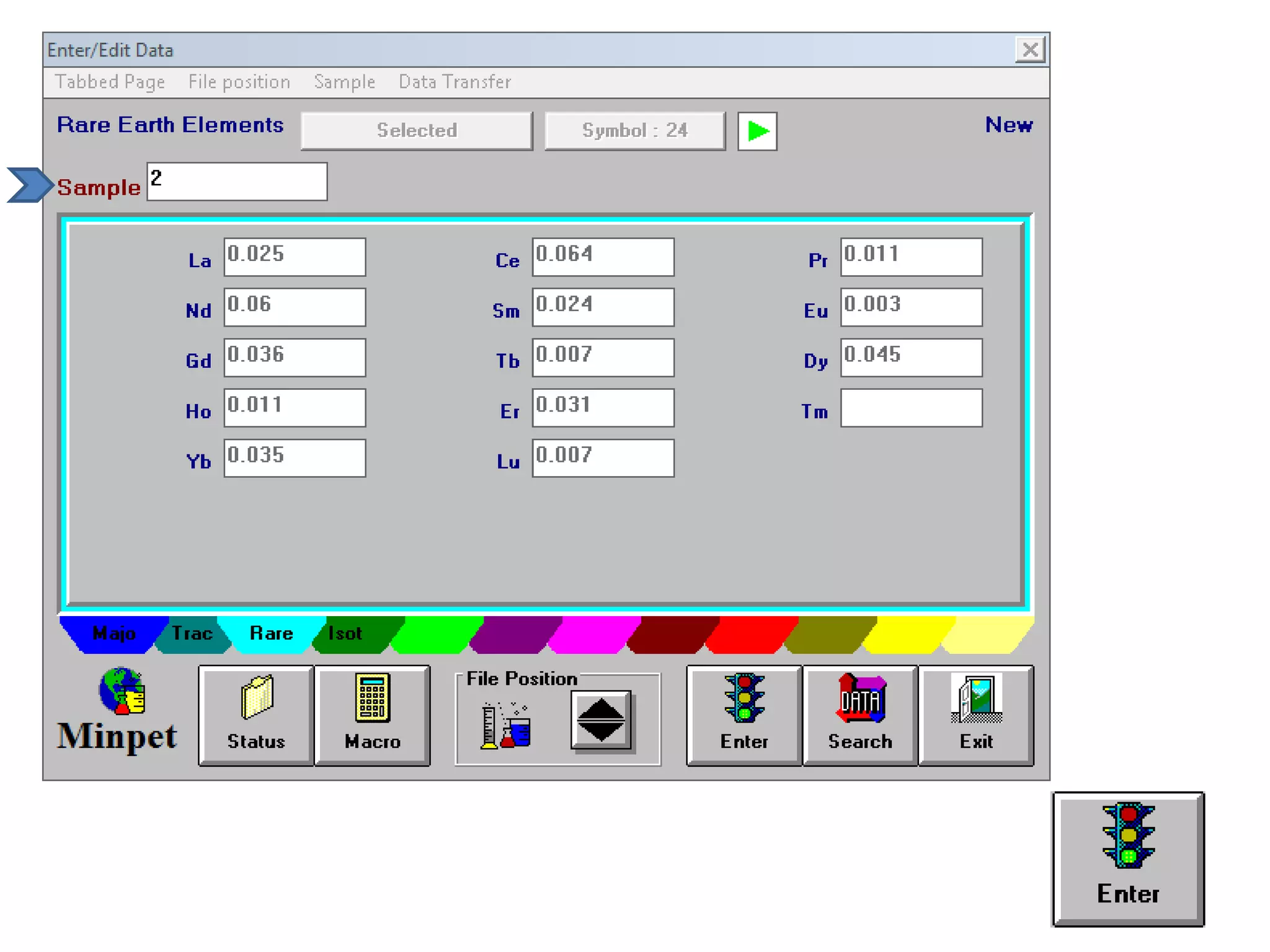Click the Exit door button
Viewport: 1270px width, 952px height.
(976, 715)
